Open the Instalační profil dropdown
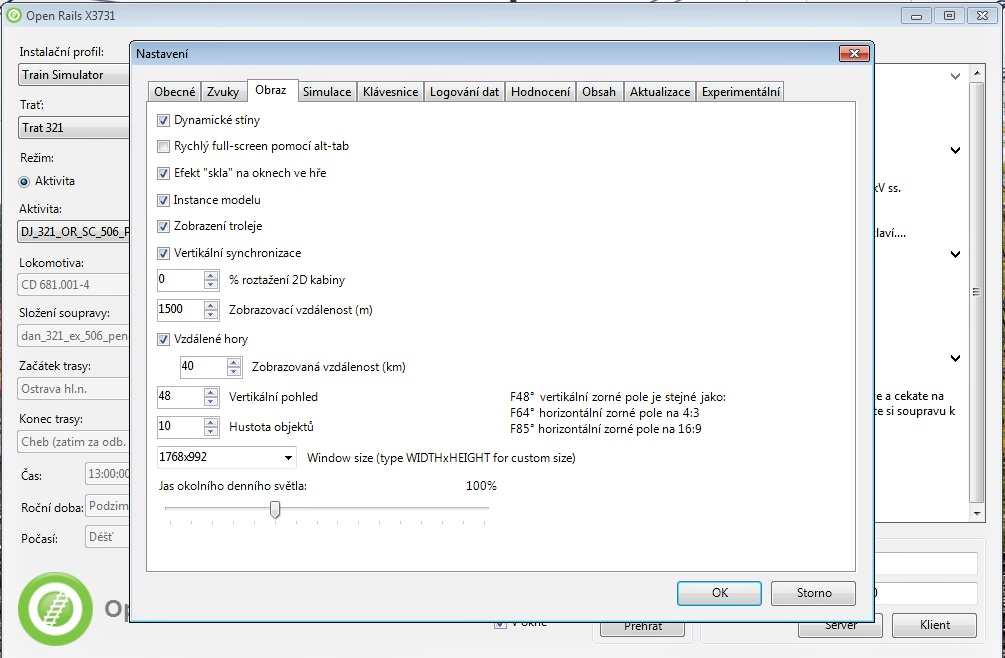Image resolution: width=1005 pixels, height=658 pixels. (x=75, y=75)
